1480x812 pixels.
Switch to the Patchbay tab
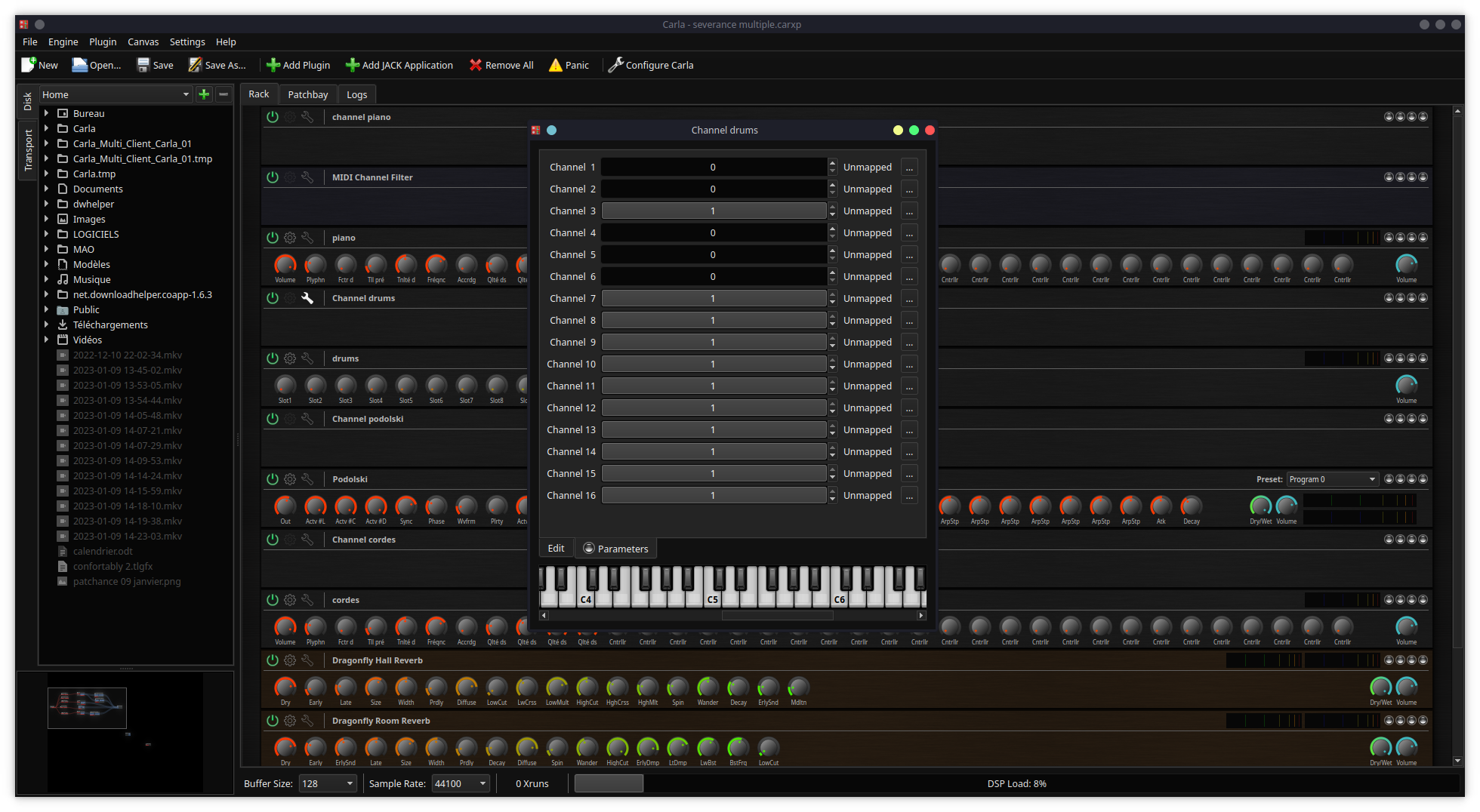tap(307, 94)
